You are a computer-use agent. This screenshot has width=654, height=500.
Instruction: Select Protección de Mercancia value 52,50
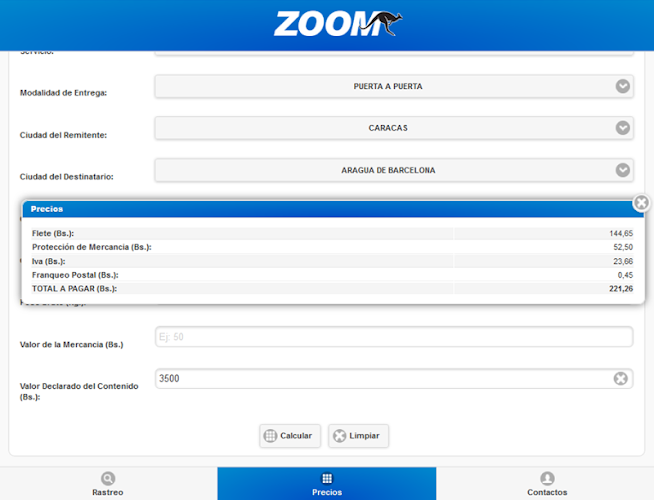tap(623, 247)
